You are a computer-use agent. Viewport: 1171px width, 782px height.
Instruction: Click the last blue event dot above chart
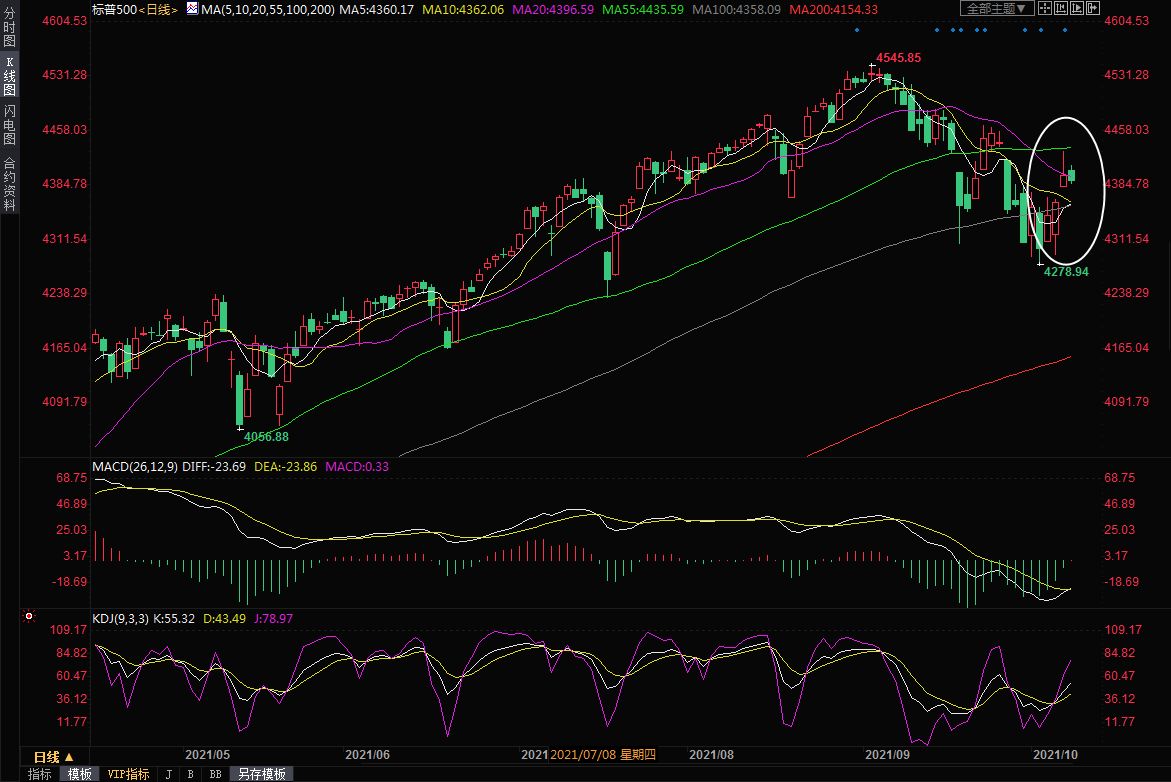point(1065,30)
